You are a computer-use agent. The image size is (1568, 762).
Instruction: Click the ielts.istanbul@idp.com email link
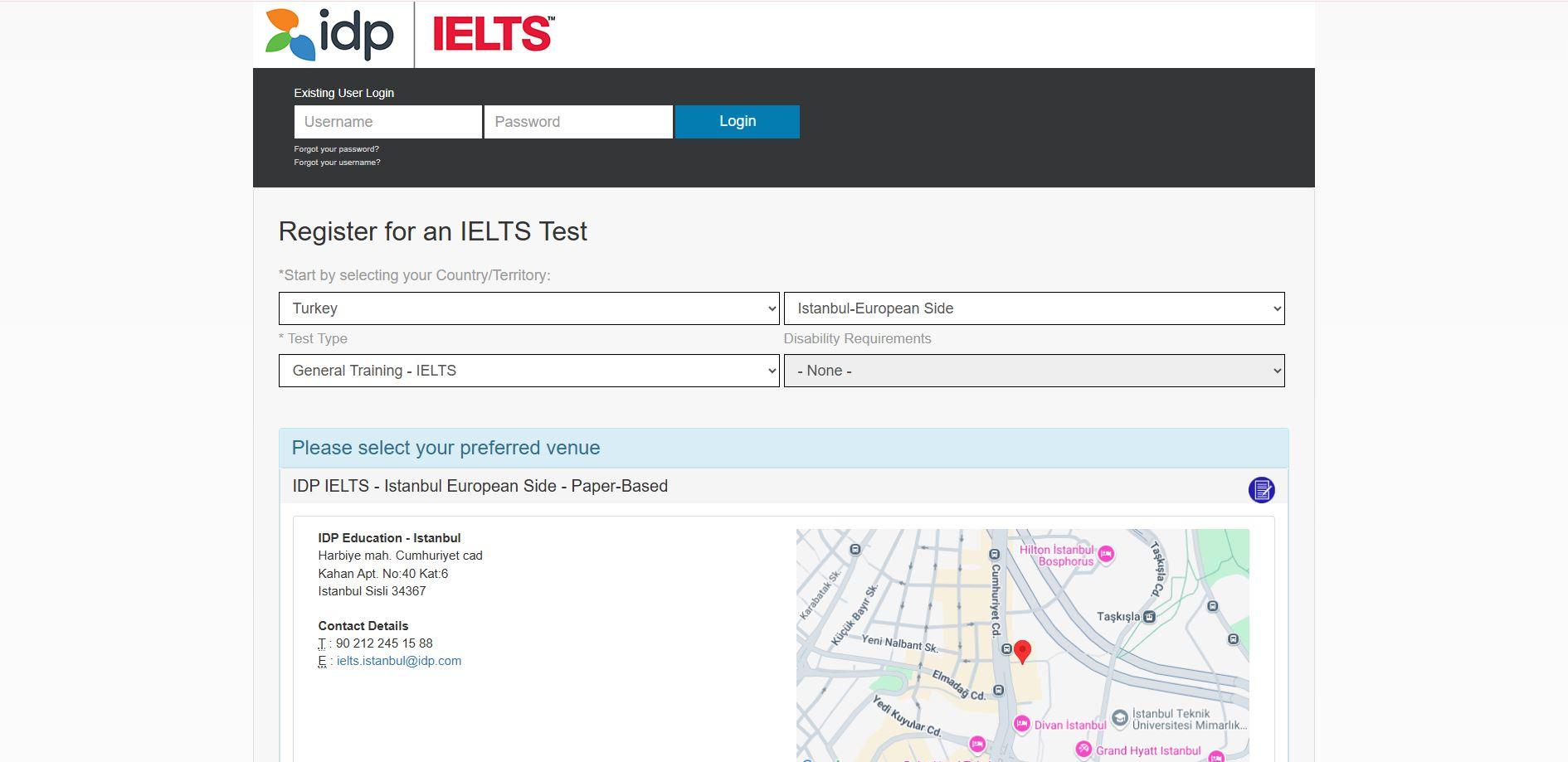tap(399, 661)
